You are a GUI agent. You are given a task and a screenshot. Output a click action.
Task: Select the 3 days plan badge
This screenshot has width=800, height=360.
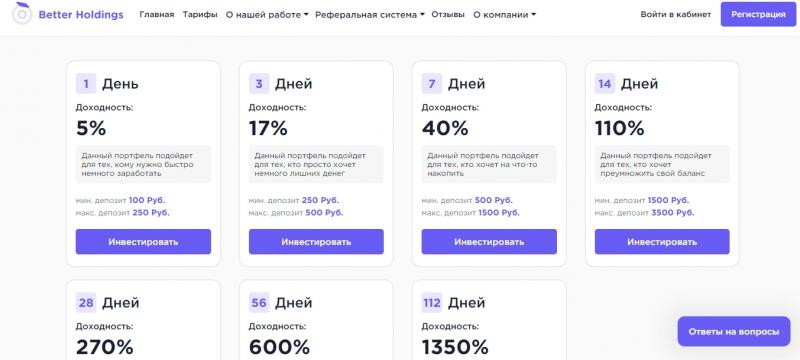point(259,84)
